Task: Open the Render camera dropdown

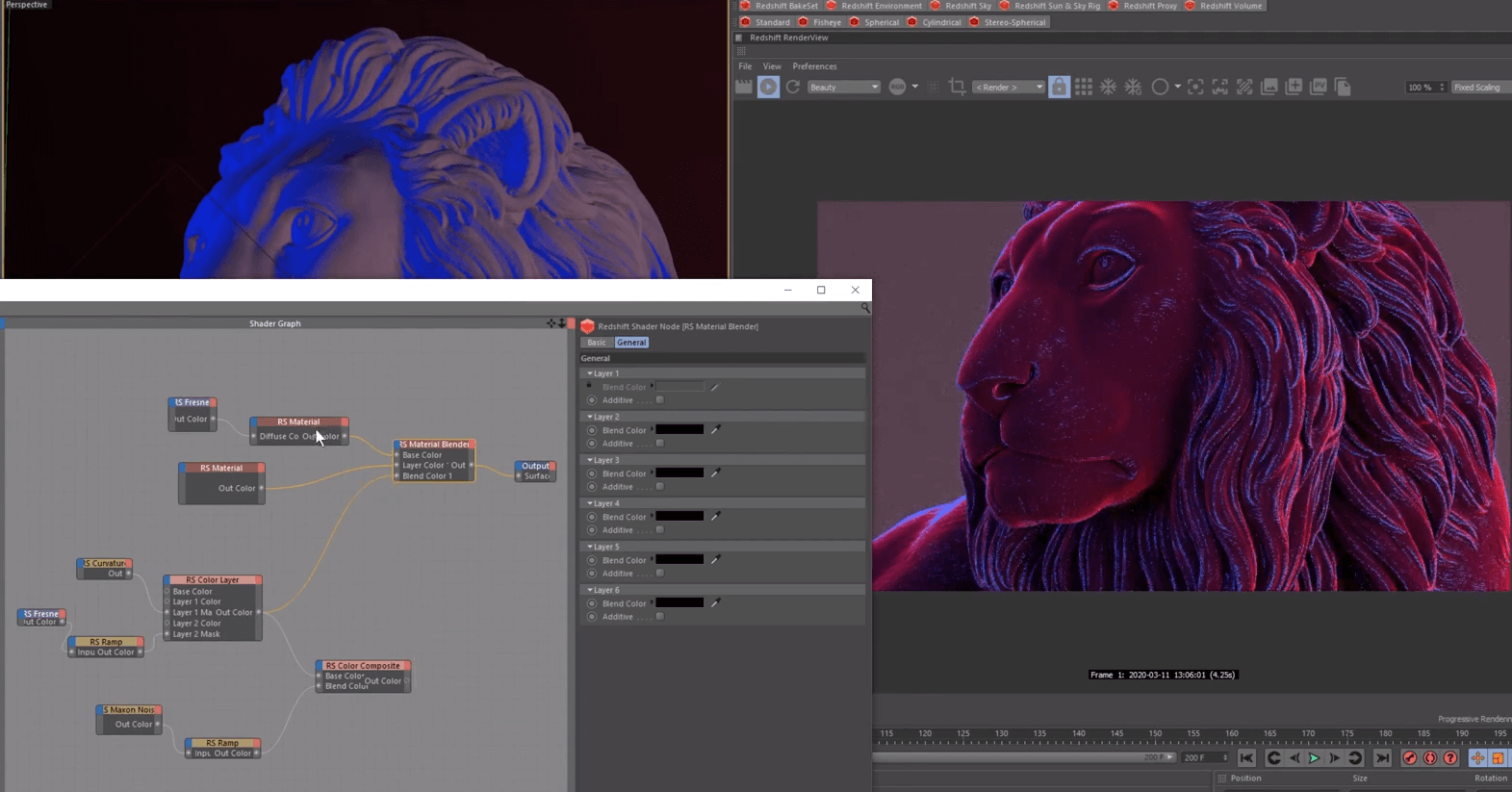Action: pos(1008,88)
